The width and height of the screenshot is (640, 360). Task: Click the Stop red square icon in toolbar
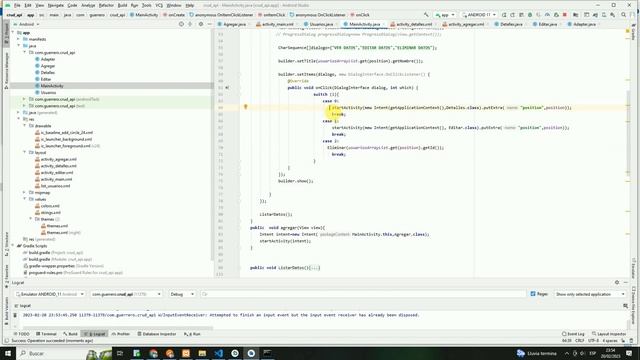click(x=565, y=15)
